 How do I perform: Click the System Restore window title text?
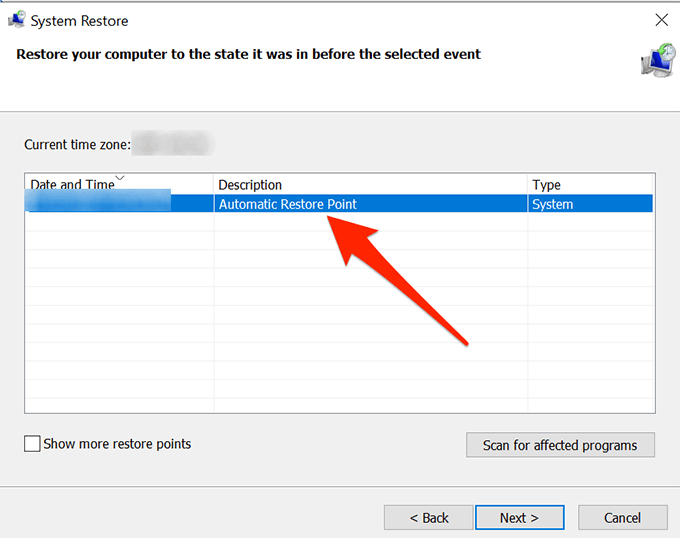point(80,20)
